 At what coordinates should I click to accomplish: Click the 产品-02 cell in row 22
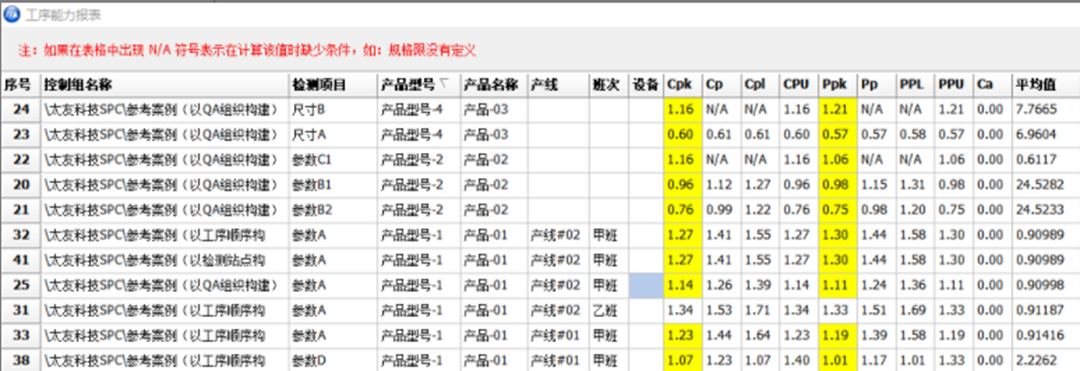[495, 160]
